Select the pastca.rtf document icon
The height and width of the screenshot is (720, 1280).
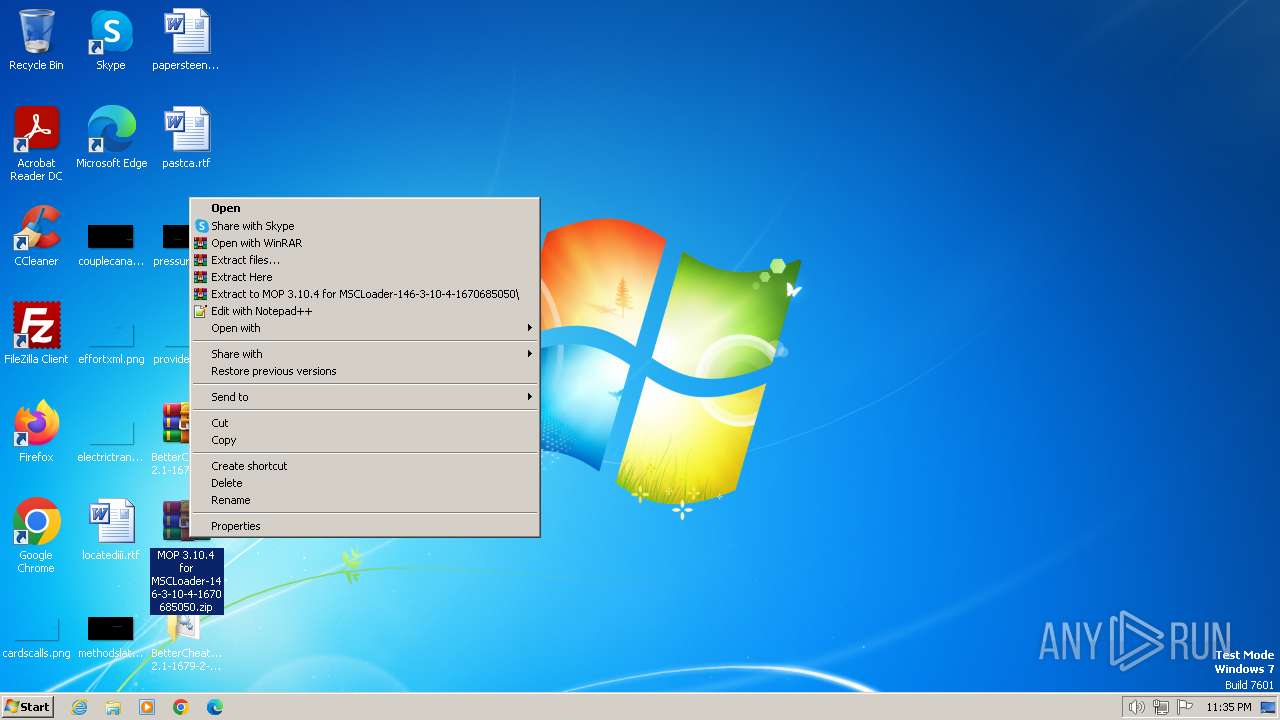coord(186,137)
